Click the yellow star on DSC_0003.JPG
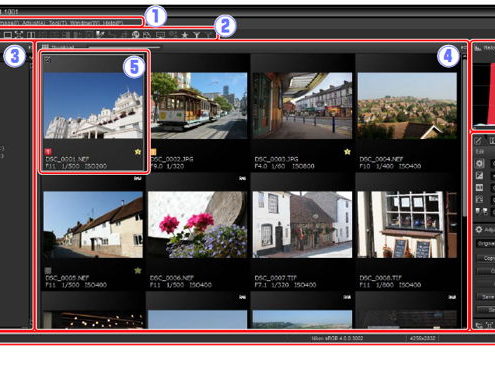 (347, 152)
